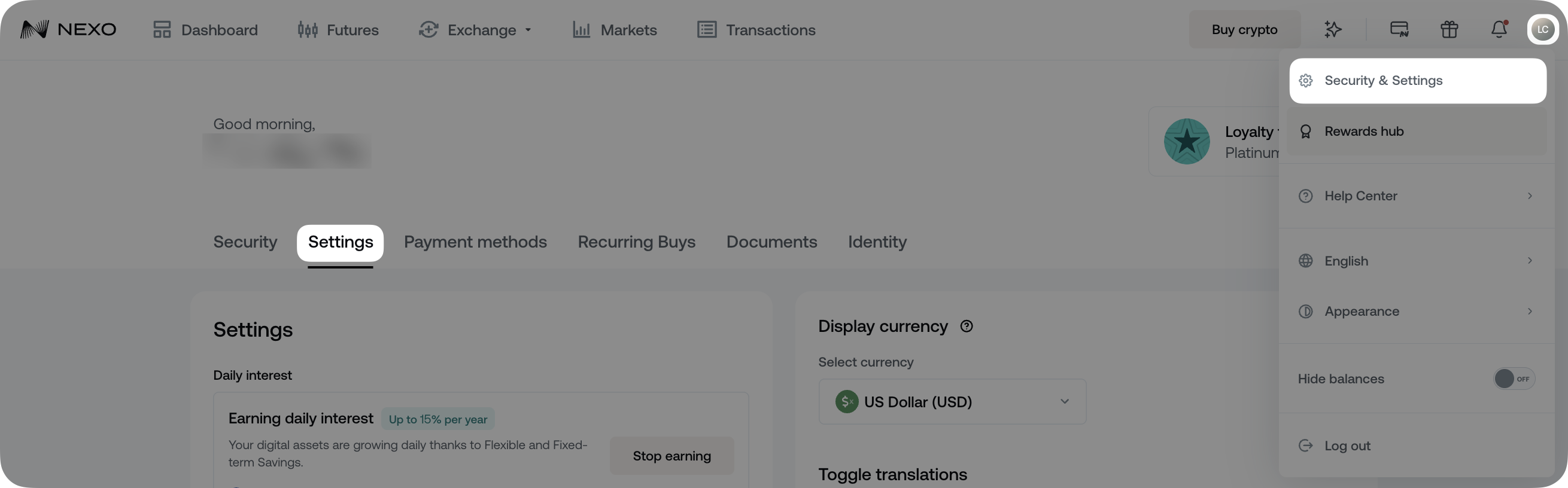Open the notifications bell

coord(1499,29)
